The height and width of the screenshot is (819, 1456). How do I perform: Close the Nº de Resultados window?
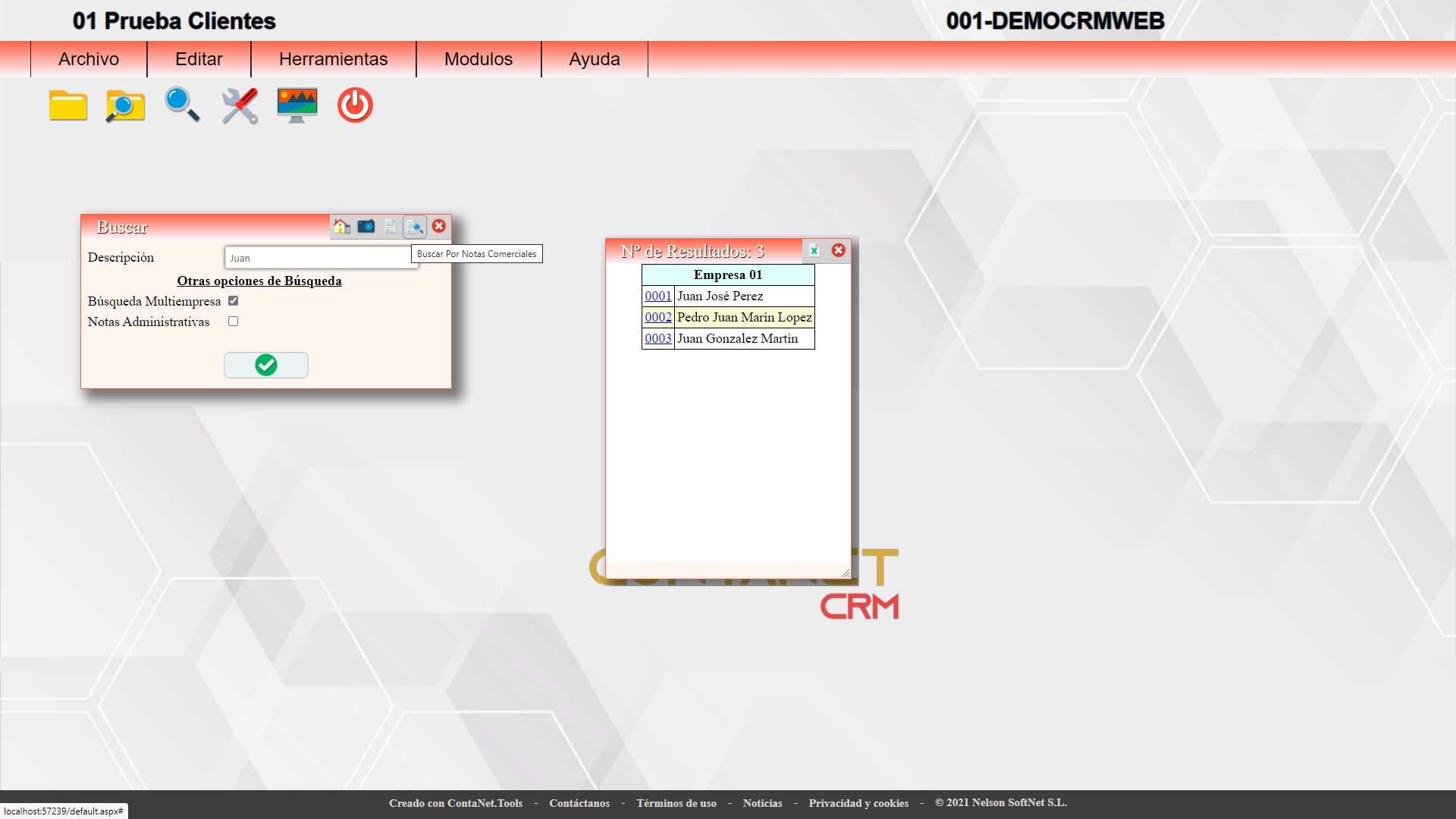click(x=839, y=250)
